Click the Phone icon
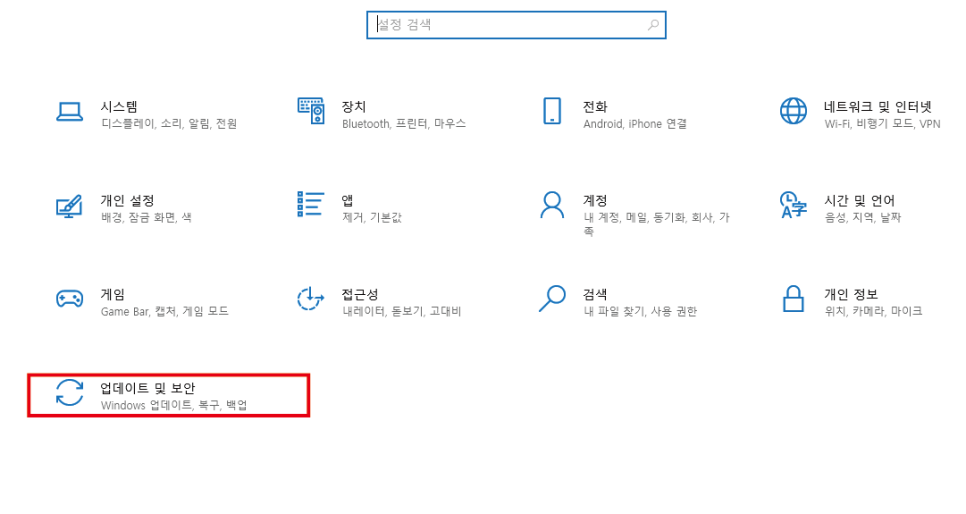The image size is (966, 514). tap(552, 111)
